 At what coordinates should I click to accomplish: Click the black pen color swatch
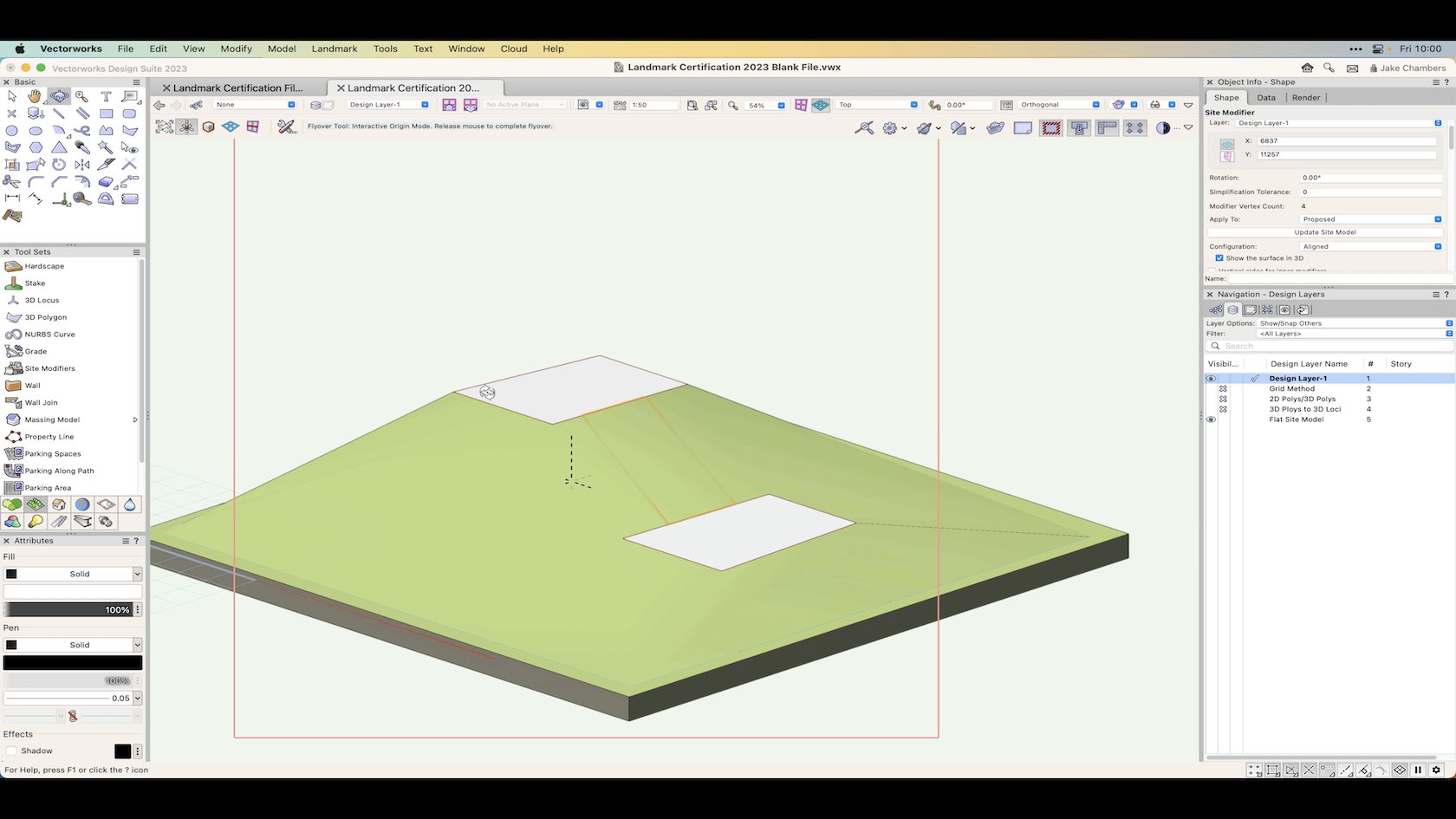tap(73, 663)
